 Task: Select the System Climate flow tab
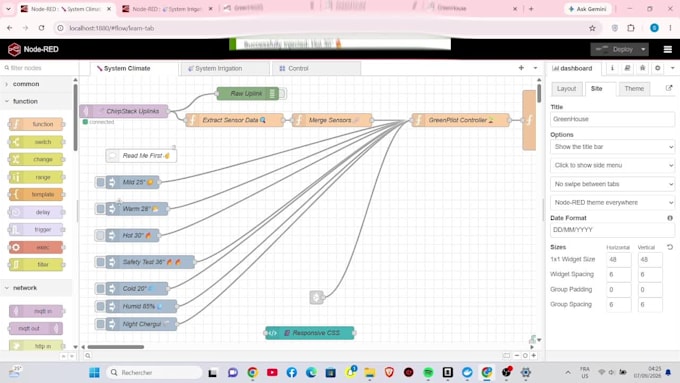click(134, 69)
